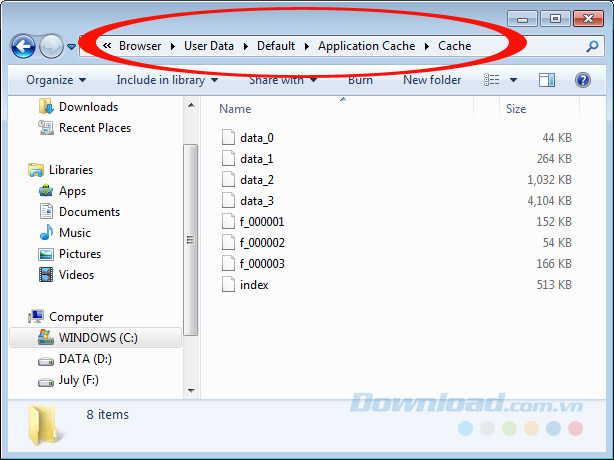Expand the arrow after Application Cache breadcrumb

427,47
